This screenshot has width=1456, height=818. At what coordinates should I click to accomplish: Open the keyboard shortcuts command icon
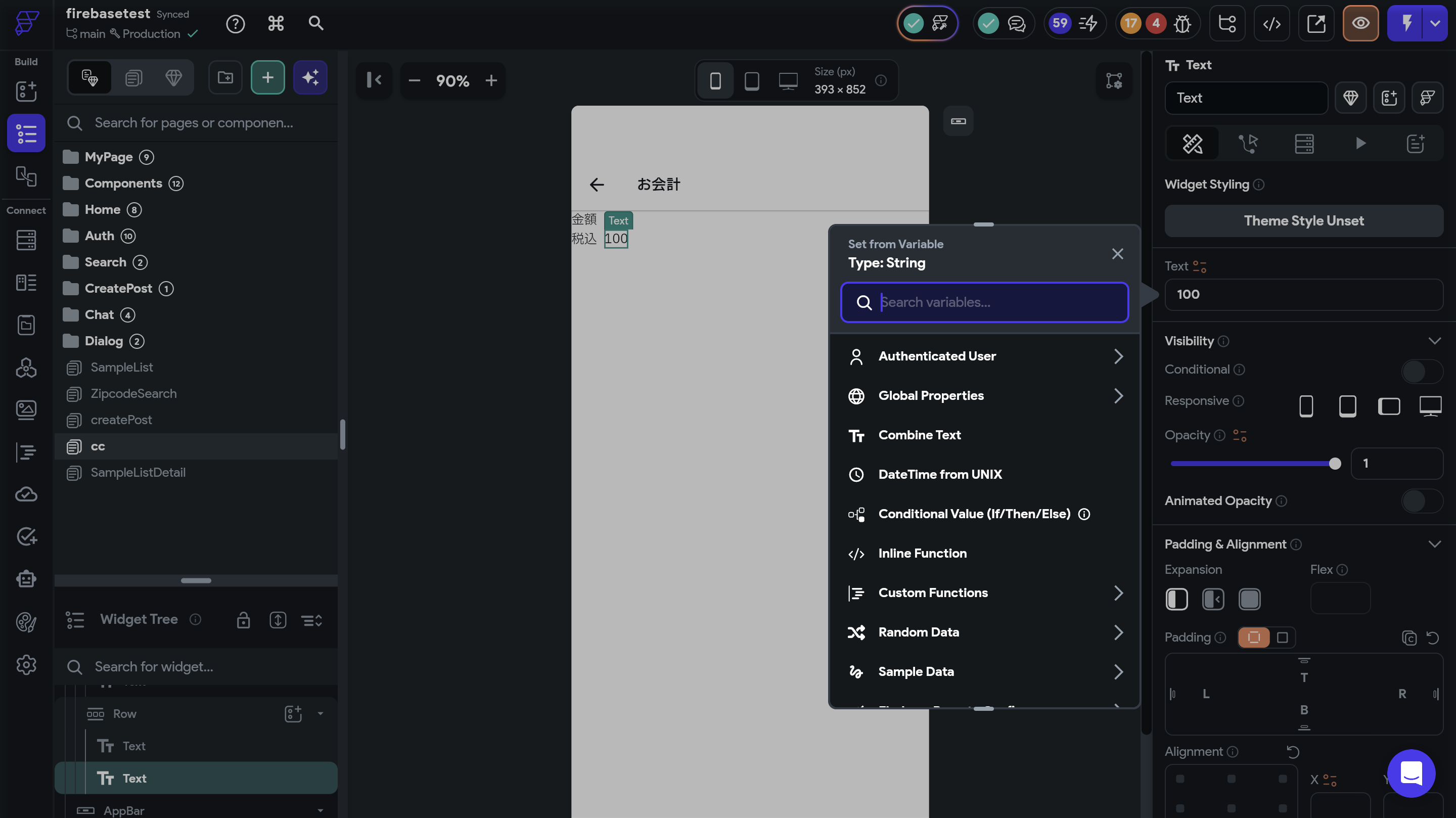[275, 23]
